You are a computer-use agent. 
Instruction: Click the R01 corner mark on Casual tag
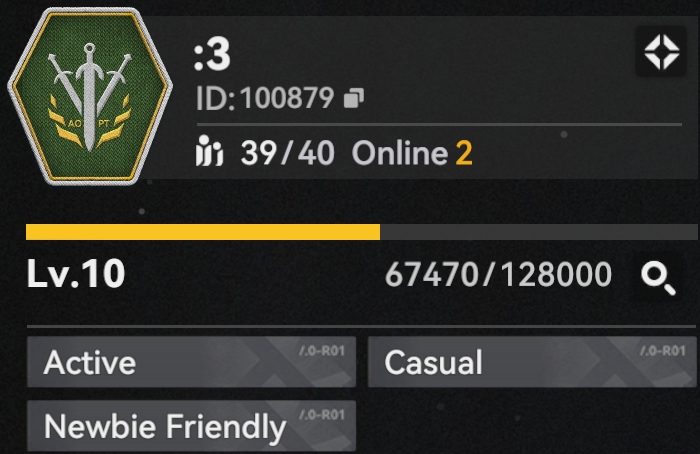pos(662,351)
